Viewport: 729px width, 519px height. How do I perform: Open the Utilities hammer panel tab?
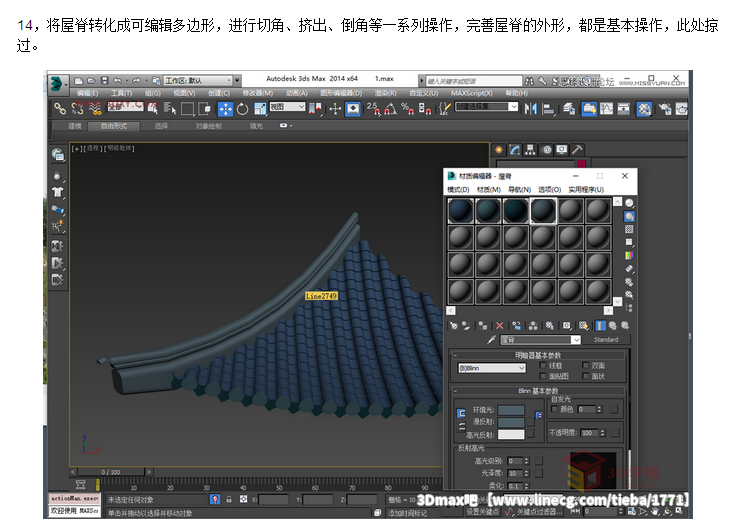tap(577, 150)
